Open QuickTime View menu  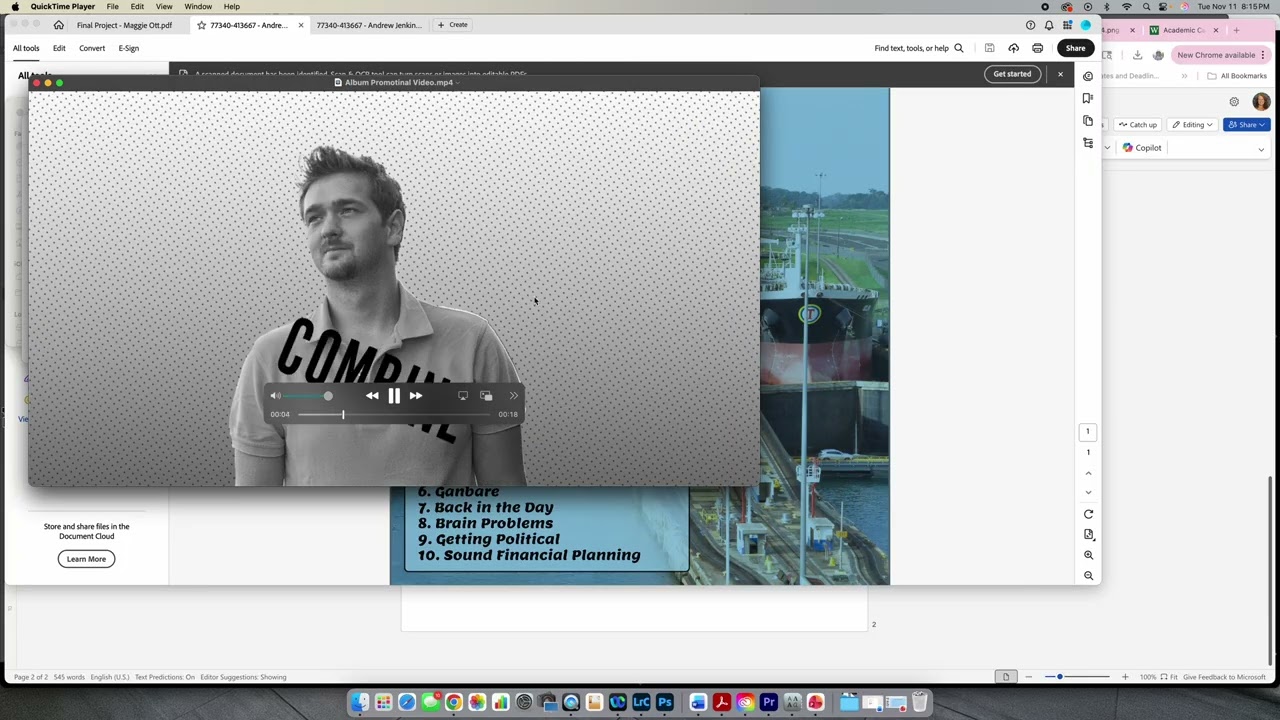pyautogui.click(x=164, y=7)
